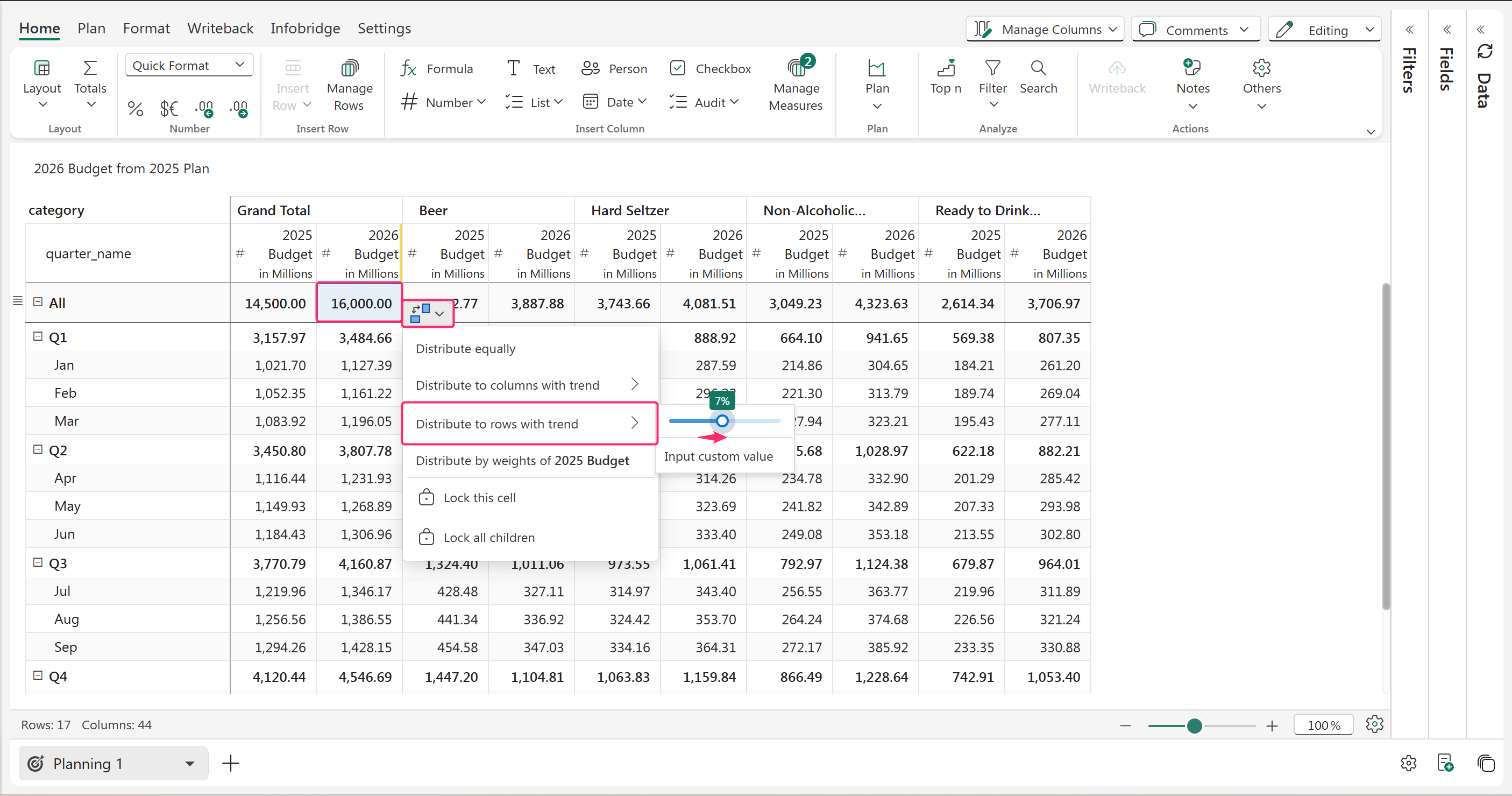
Task: Open the Quick Format dropdown
Action: pyautogui.click(x=188, y=65)
